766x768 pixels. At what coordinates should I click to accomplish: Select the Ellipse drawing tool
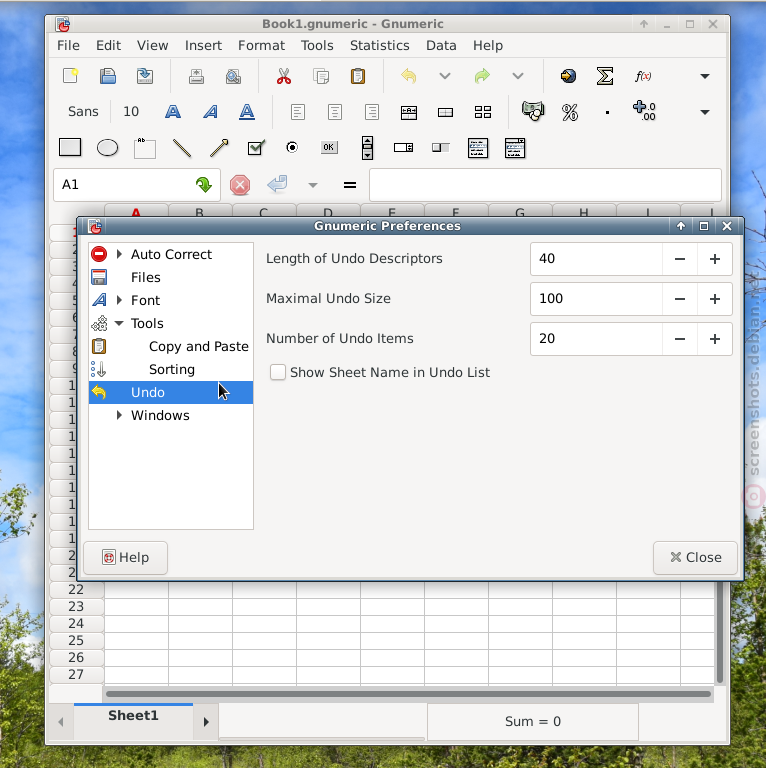point(107,147)
